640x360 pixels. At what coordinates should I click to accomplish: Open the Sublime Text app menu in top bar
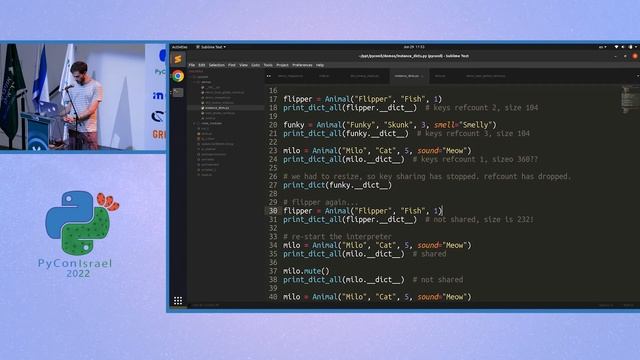211,47
